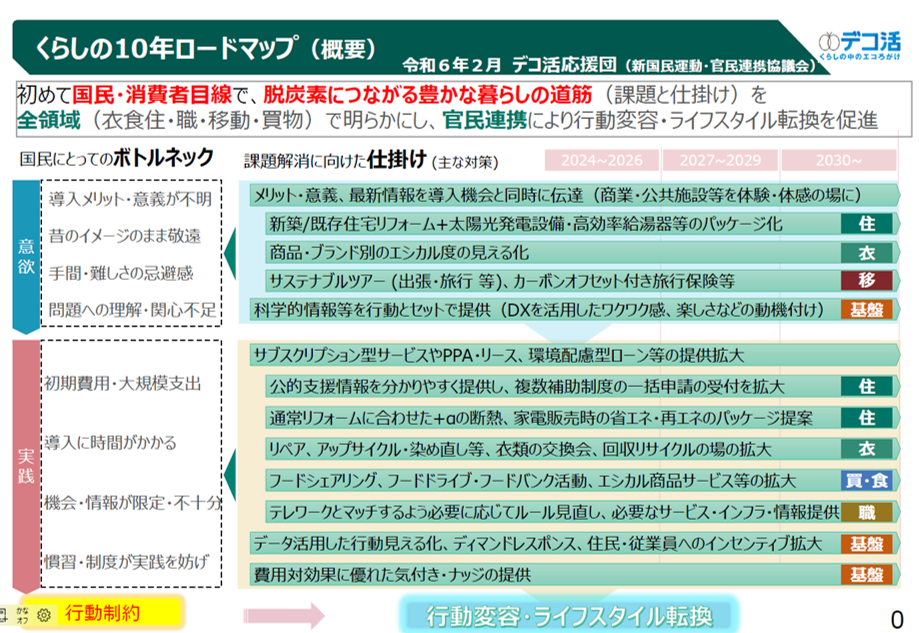Click the 基盤 tag on 費用対効果 row
Viewport: 919px width, 633px height.
click(865, 574)
